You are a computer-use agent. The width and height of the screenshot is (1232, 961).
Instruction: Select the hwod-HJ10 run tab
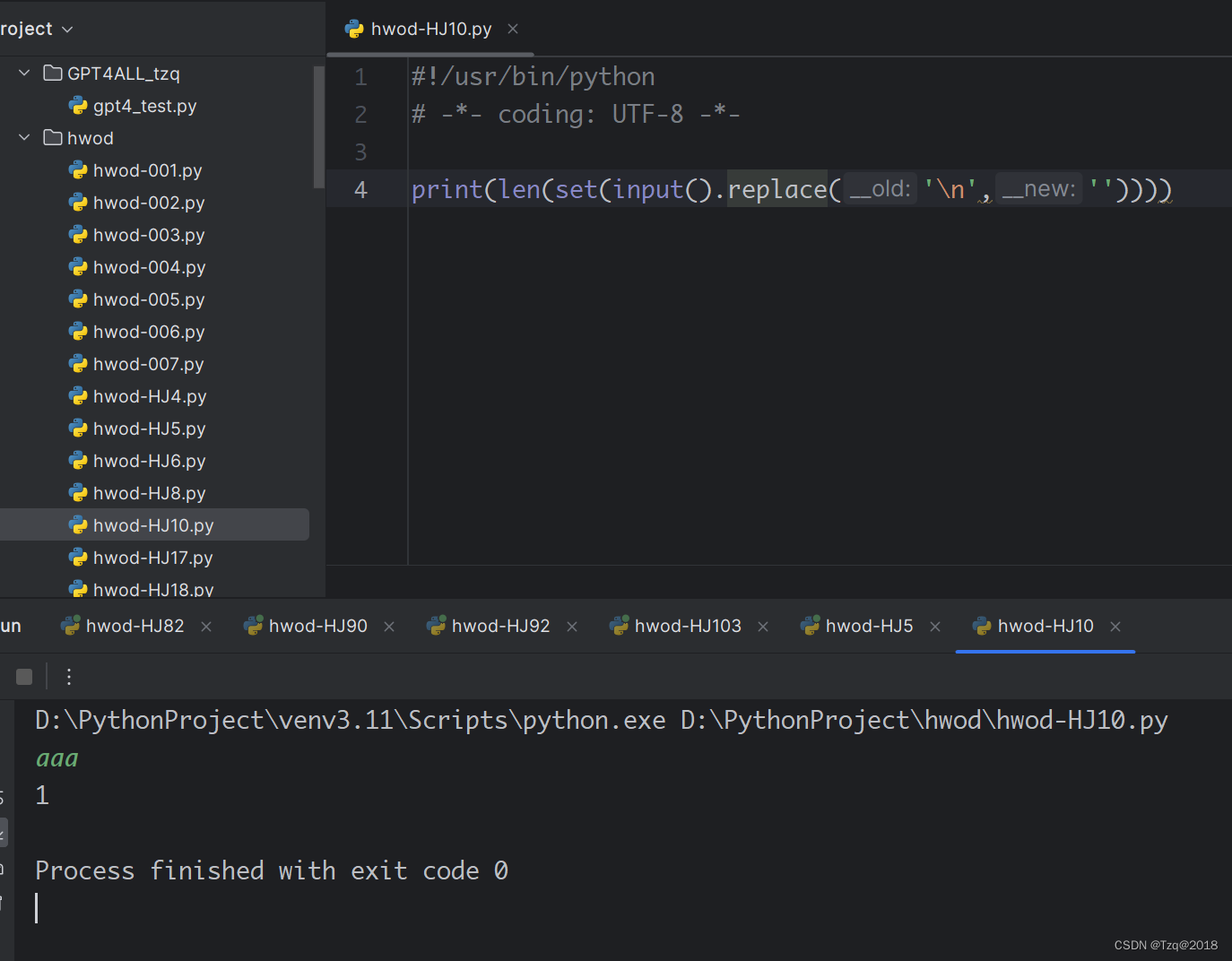(1045, 626)
